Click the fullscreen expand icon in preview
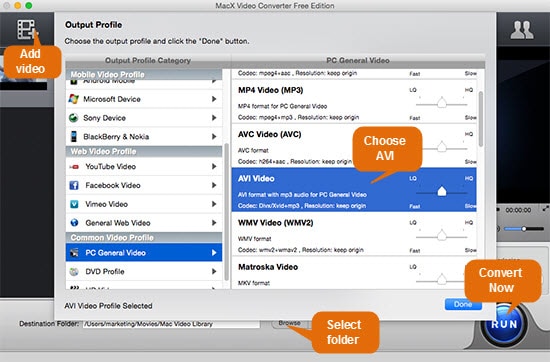 [545, 209]
